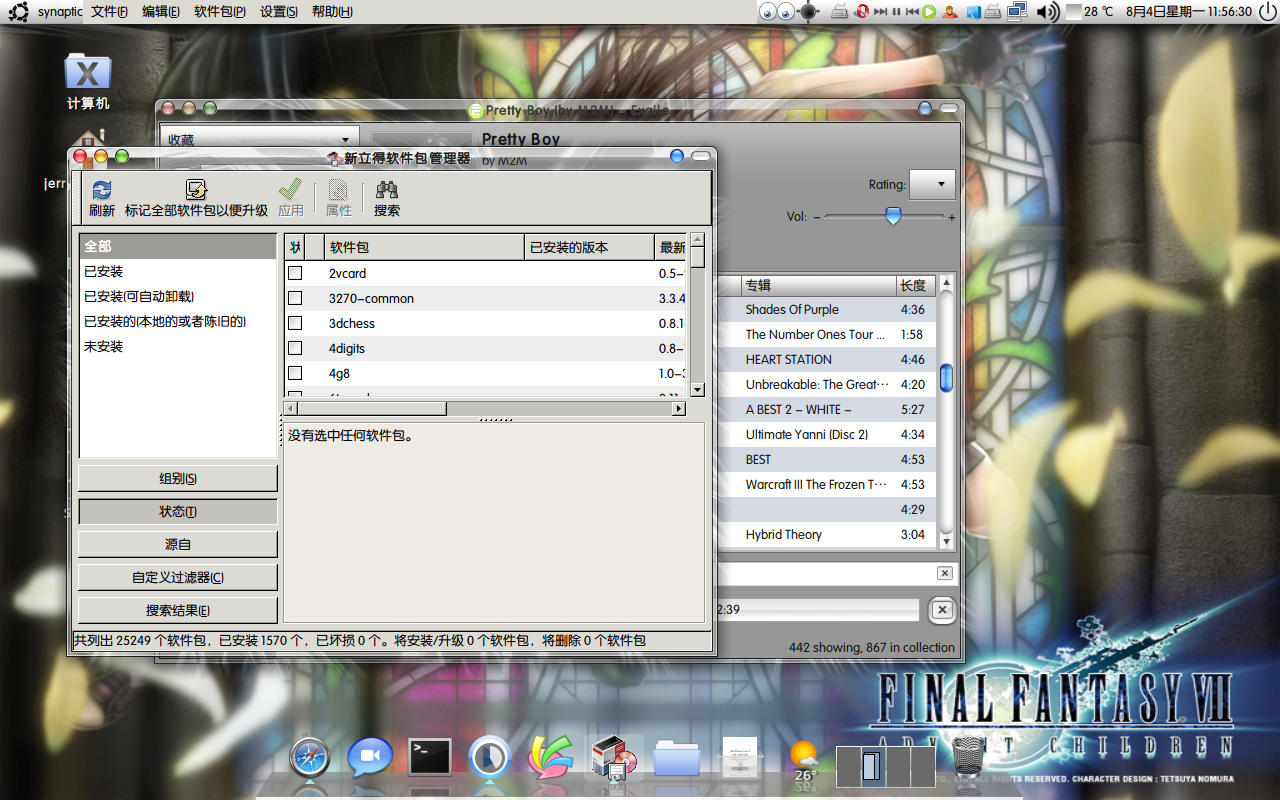Open the Computer (计算机) desktop icon
Screen dimensions: 1280x800
point(88,80)
